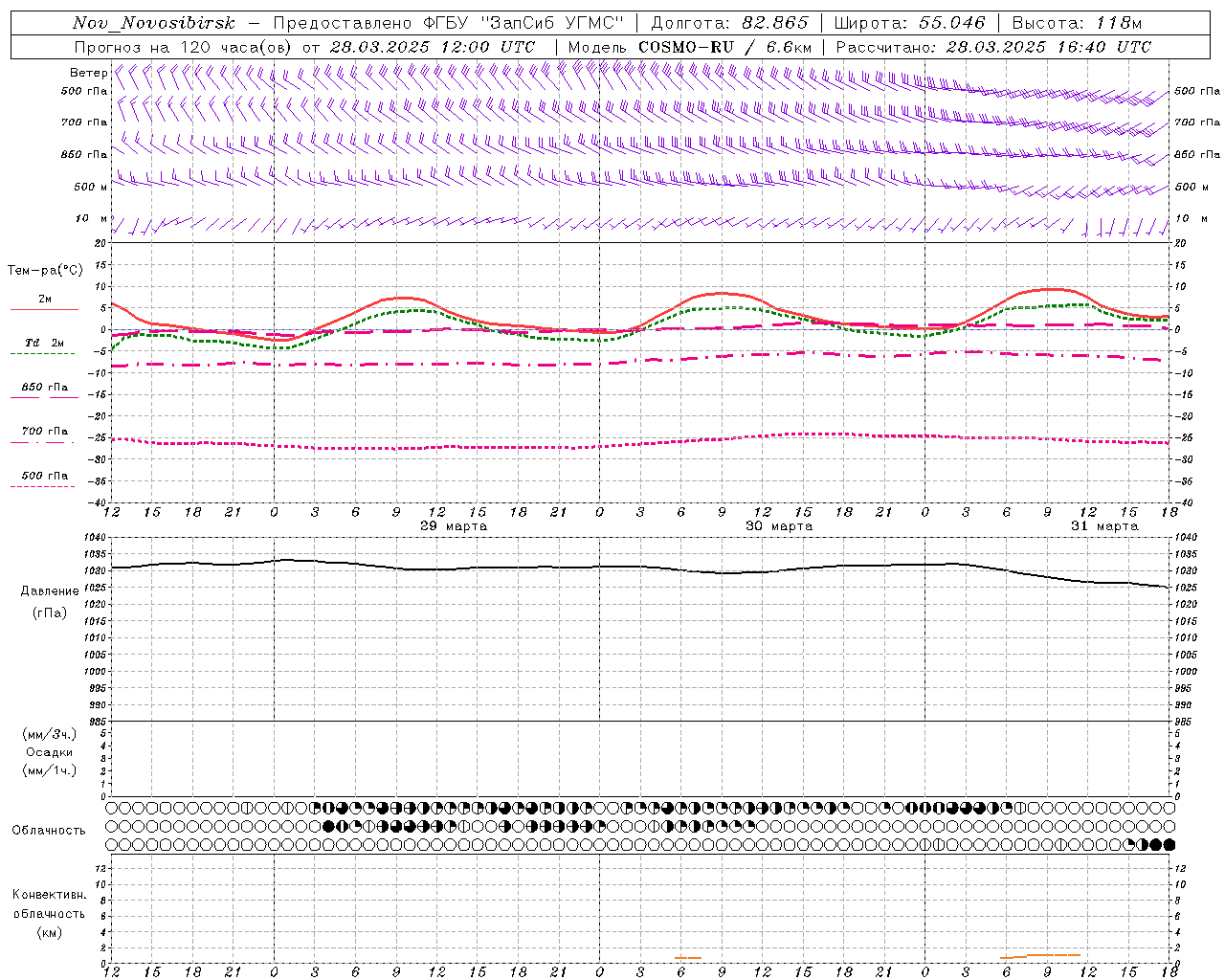The width and height of the screenshot is (1225, 980).
Task: Click the '(мм/3ч.)' precipitation unit label
Action: 50,734
